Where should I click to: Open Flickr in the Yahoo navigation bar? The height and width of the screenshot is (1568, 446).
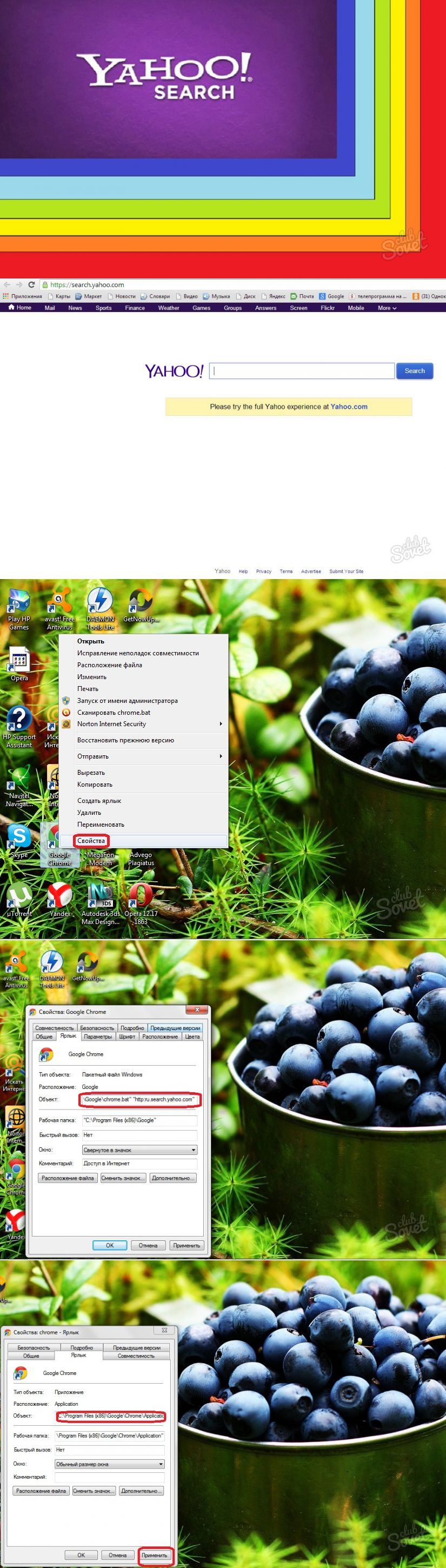328,308
